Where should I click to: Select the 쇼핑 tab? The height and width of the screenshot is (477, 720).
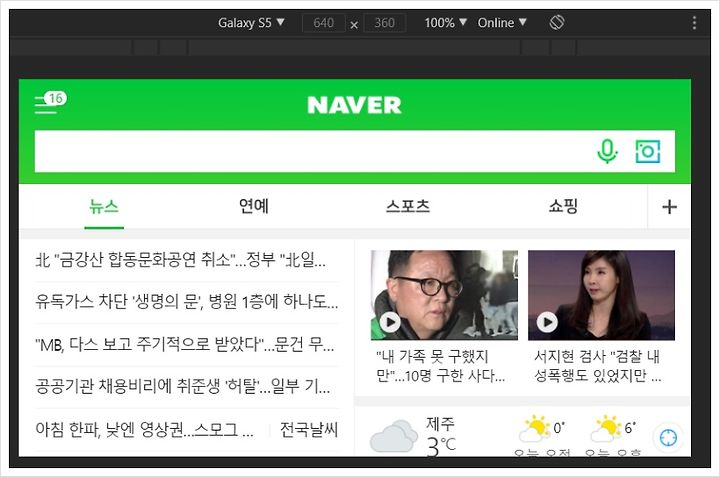[x=563, y=206]
